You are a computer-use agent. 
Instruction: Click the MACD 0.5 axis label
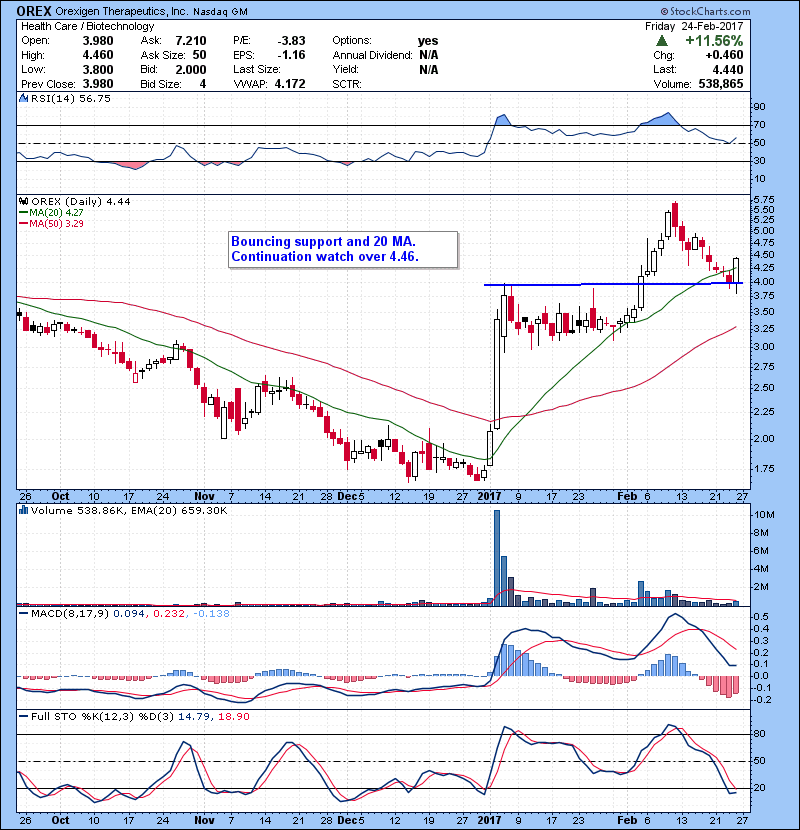click(x=761, y=617)
